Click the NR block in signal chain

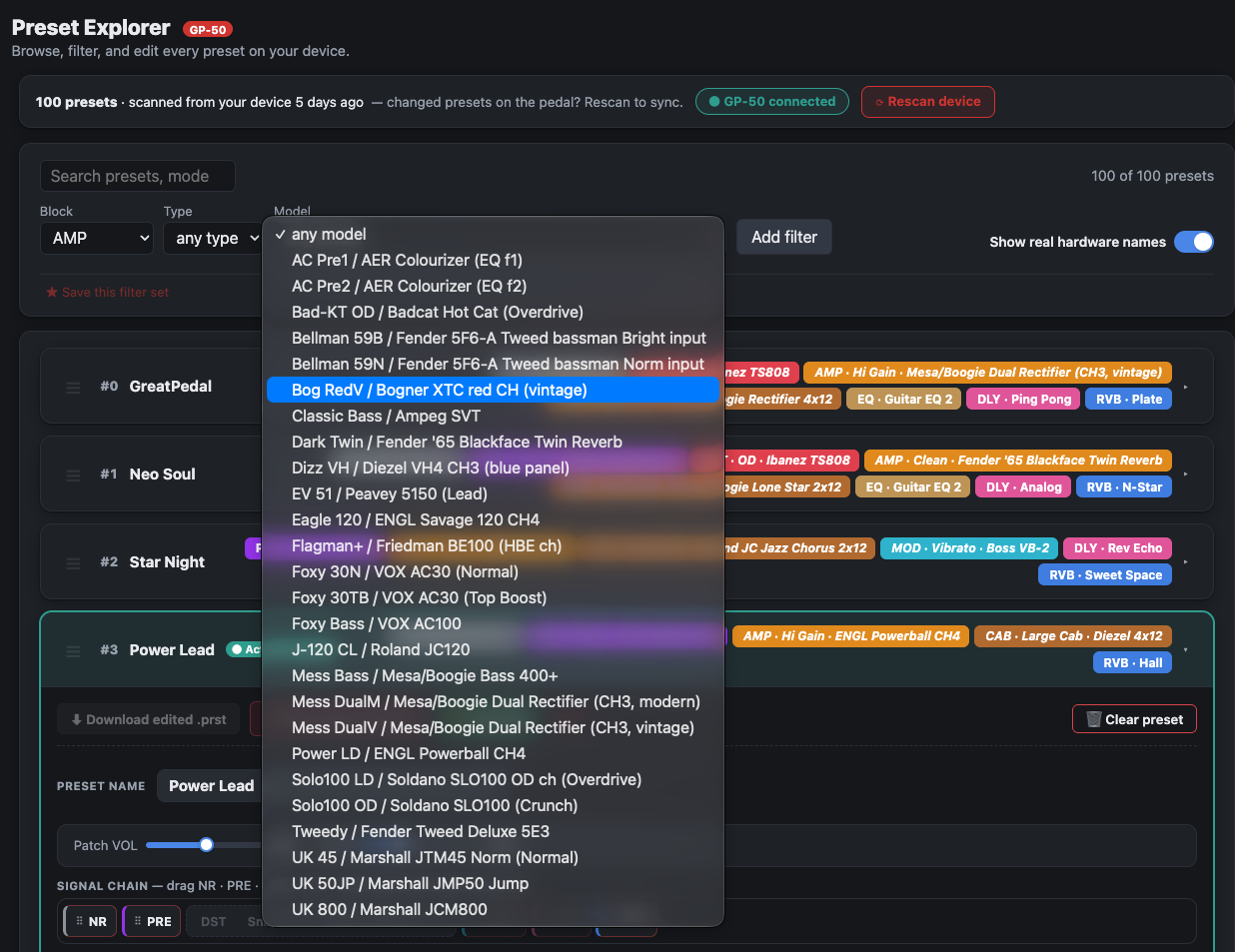click(91, 921)
